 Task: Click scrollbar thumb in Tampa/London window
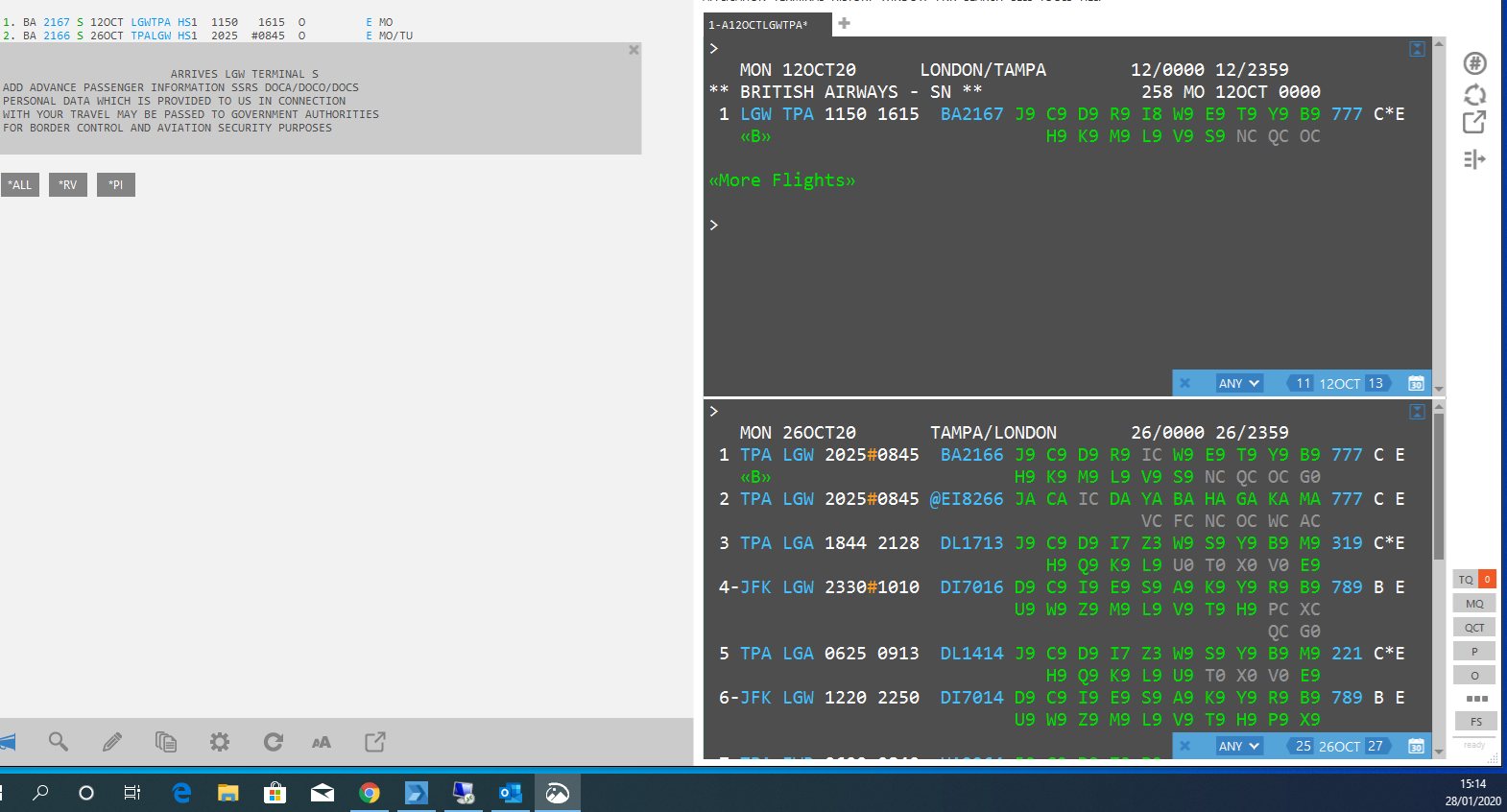click(x=1439, y=487)
